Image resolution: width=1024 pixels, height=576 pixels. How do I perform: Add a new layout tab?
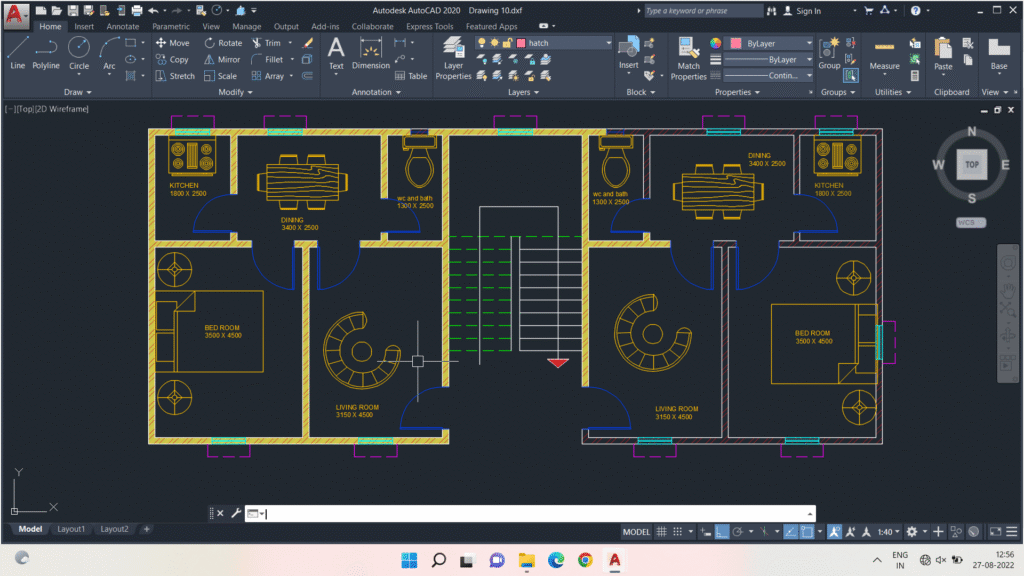tap(146, 529)
